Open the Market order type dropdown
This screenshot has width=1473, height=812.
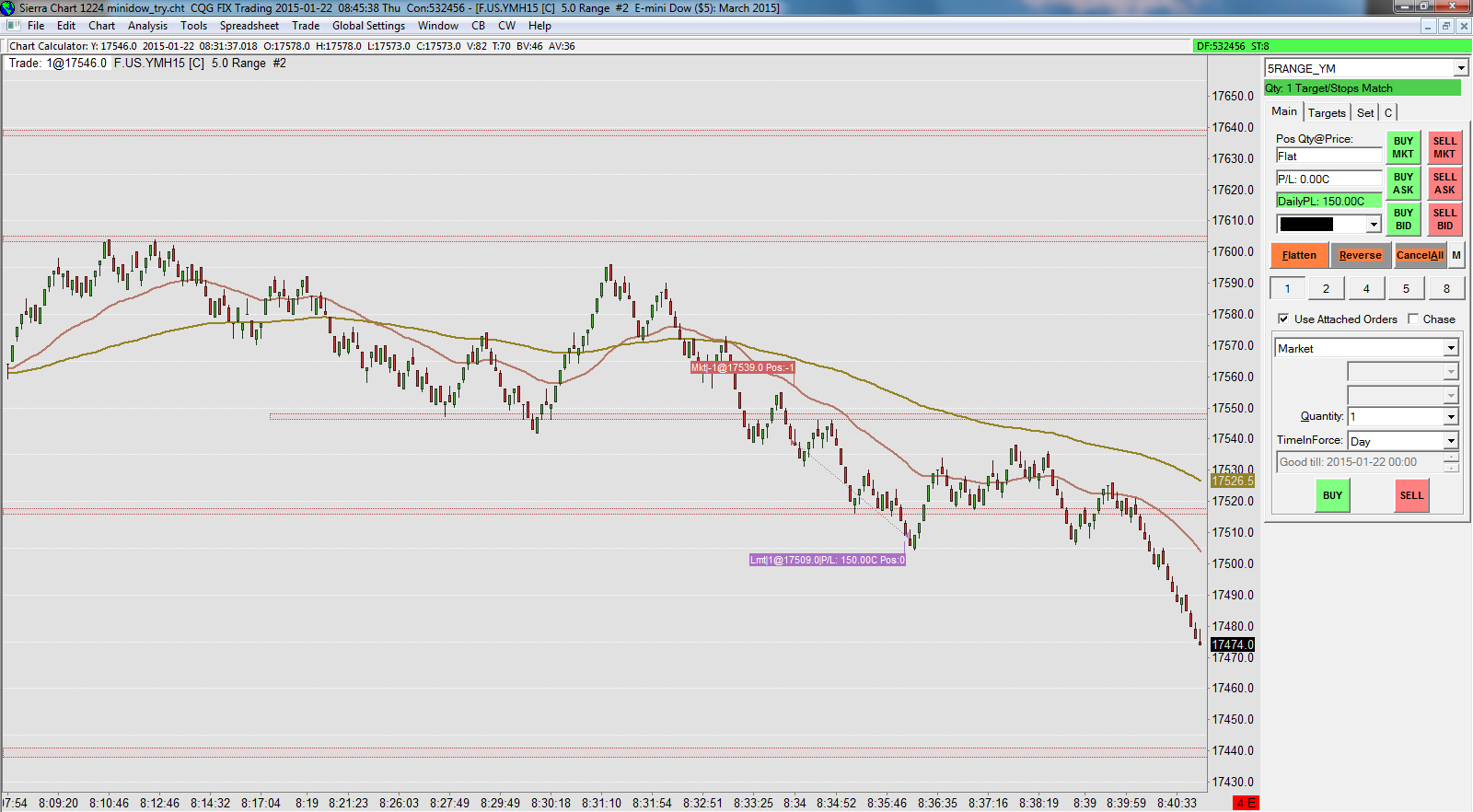(1451, 348)
